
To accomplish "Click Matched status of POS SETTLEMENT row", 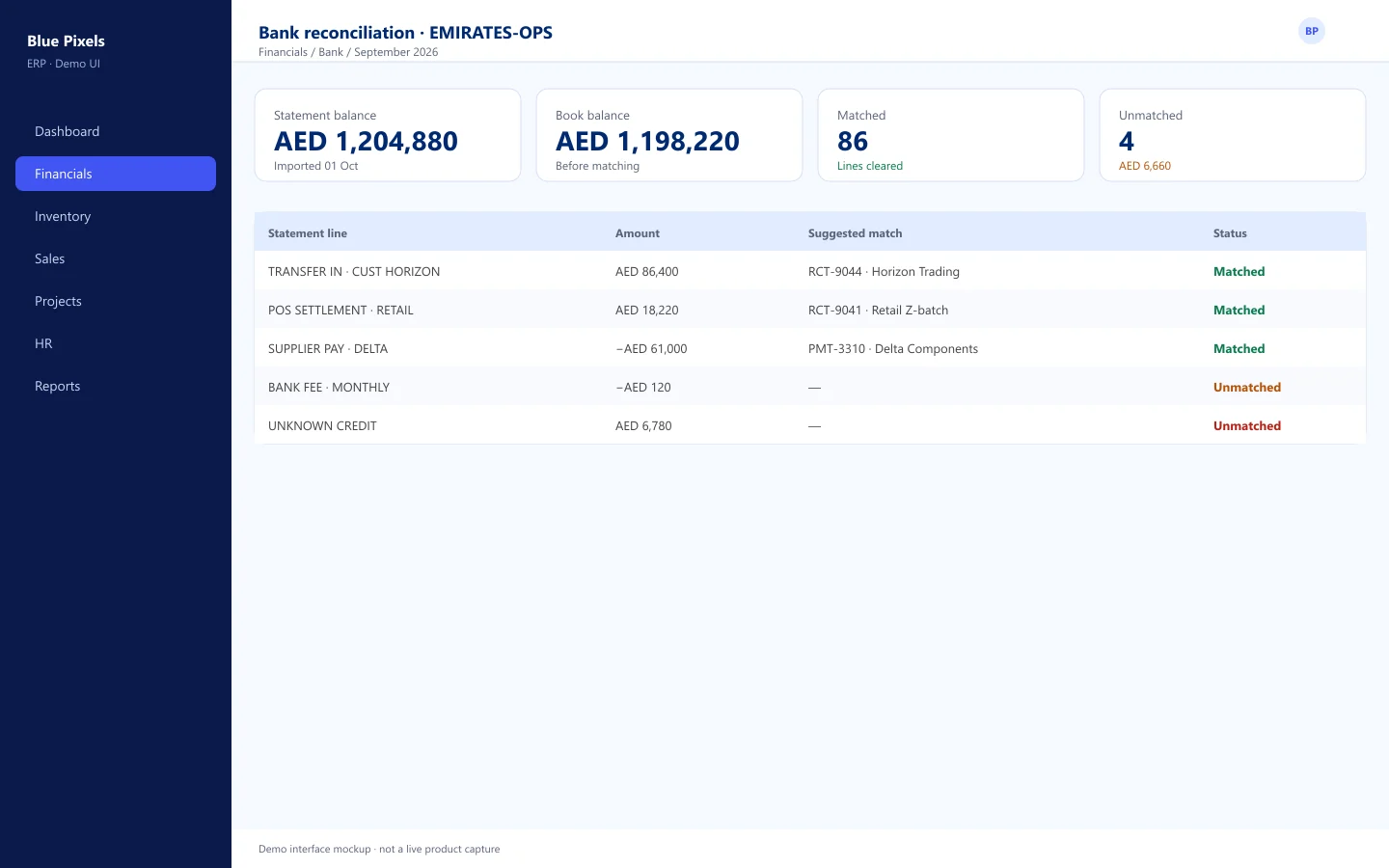I will (x=1239, y=310).
